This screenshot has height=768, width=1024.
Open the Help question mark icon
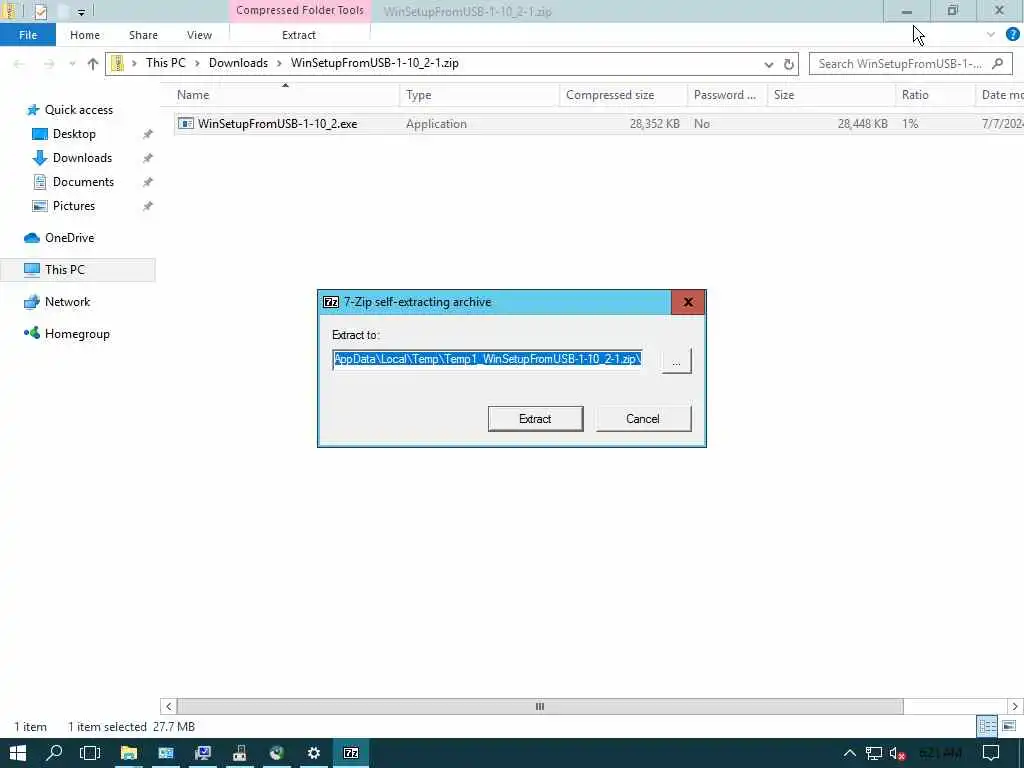tap(1012, 34)
